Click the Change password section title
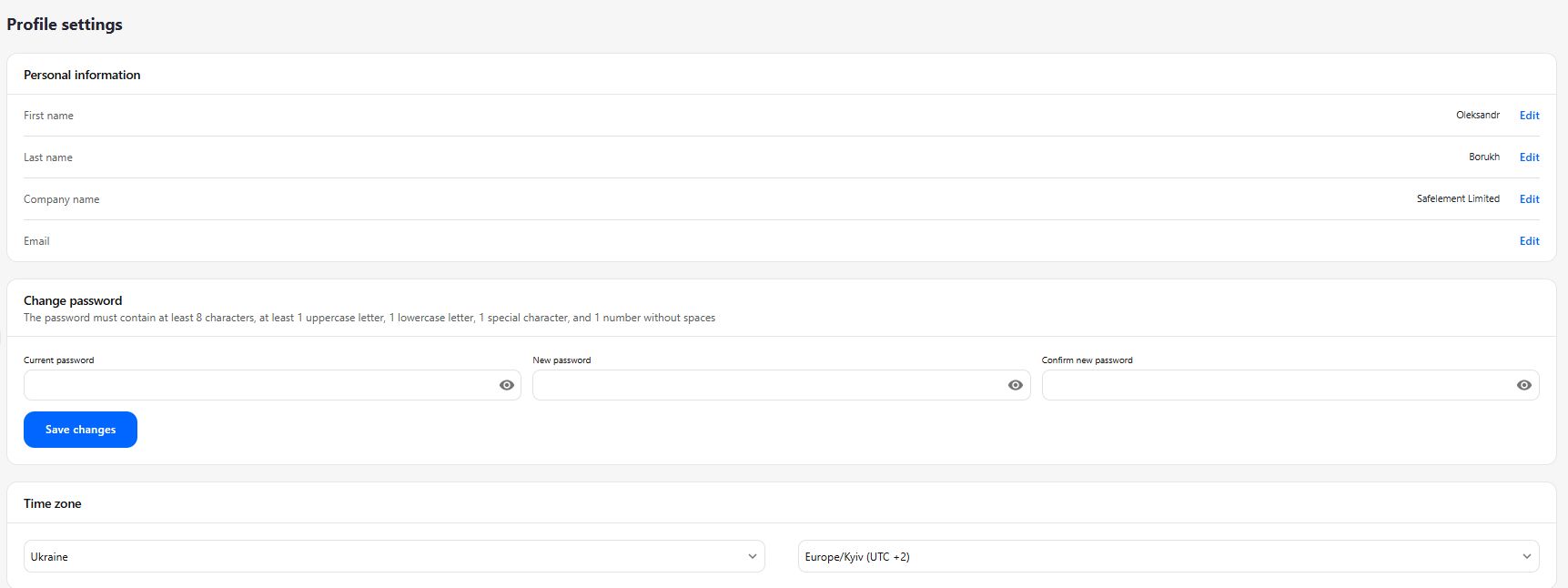The width and height of the screenshot is (1568, 588). [x=73, y=300]
